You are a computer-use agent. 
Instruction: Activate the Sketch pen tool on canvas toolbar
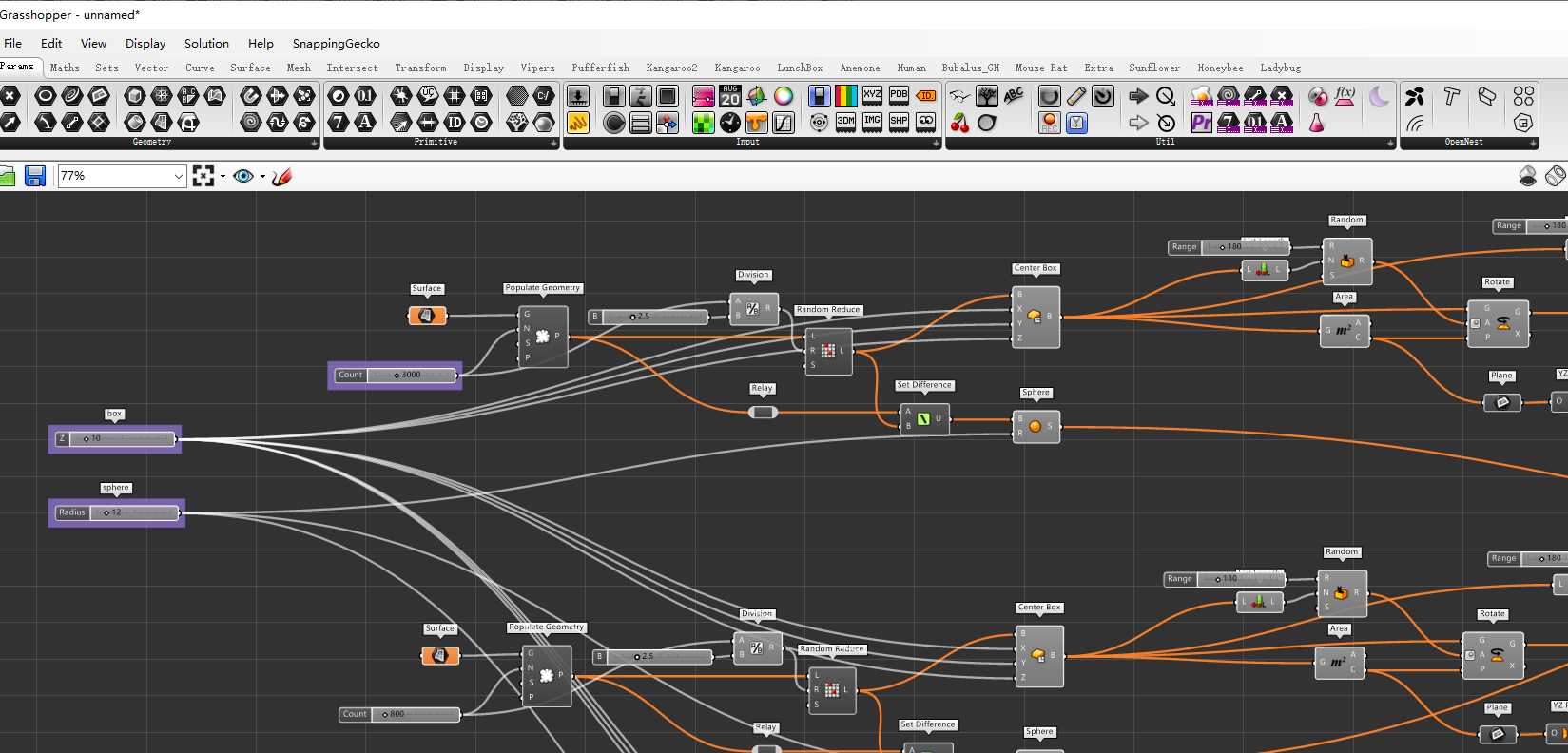point(281,176)
